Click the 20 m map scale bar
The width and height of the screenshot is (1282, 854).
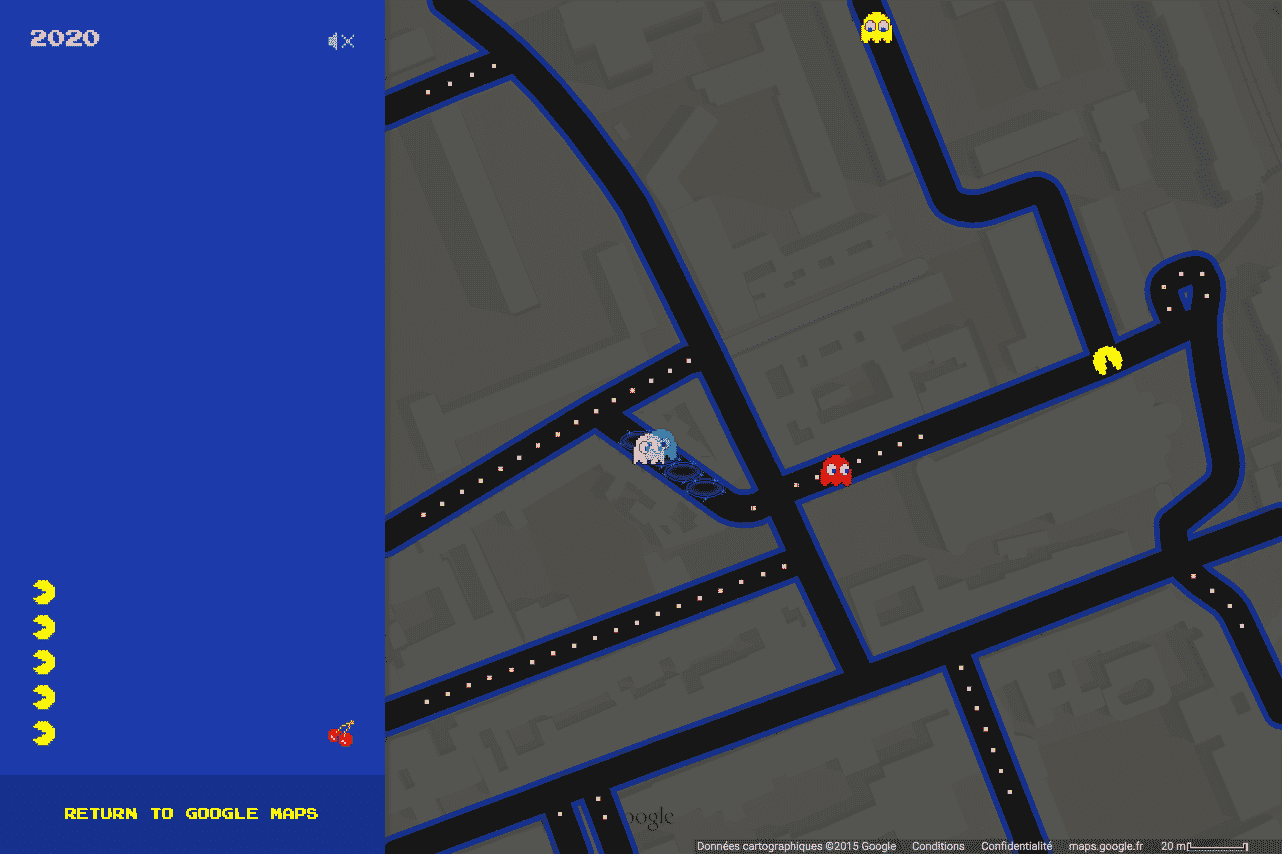point(1204,846)
